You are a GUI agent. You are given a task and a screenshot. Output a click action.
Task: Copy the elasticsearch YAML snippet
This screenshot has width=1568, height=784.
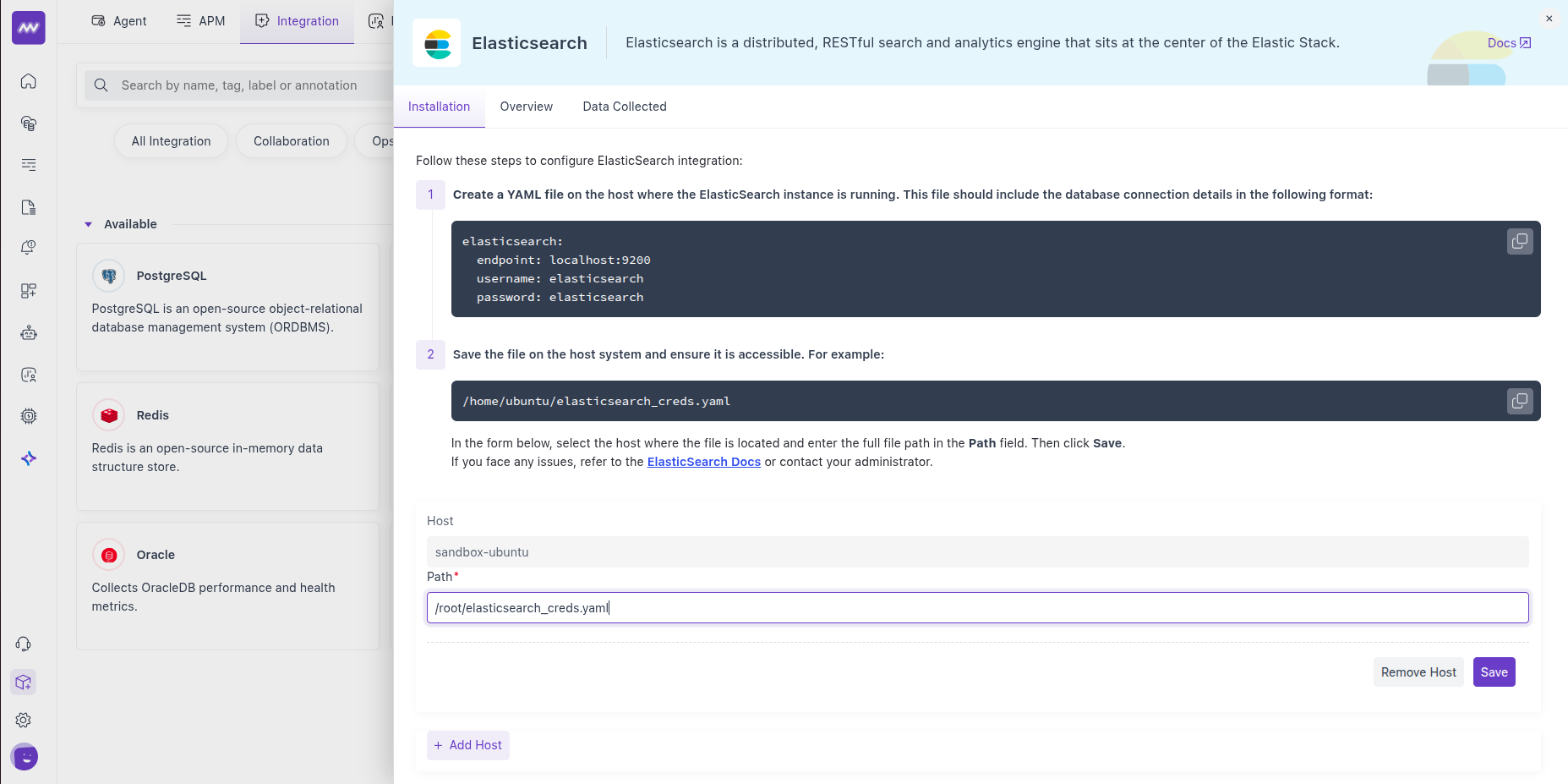tap(1519, 241)
